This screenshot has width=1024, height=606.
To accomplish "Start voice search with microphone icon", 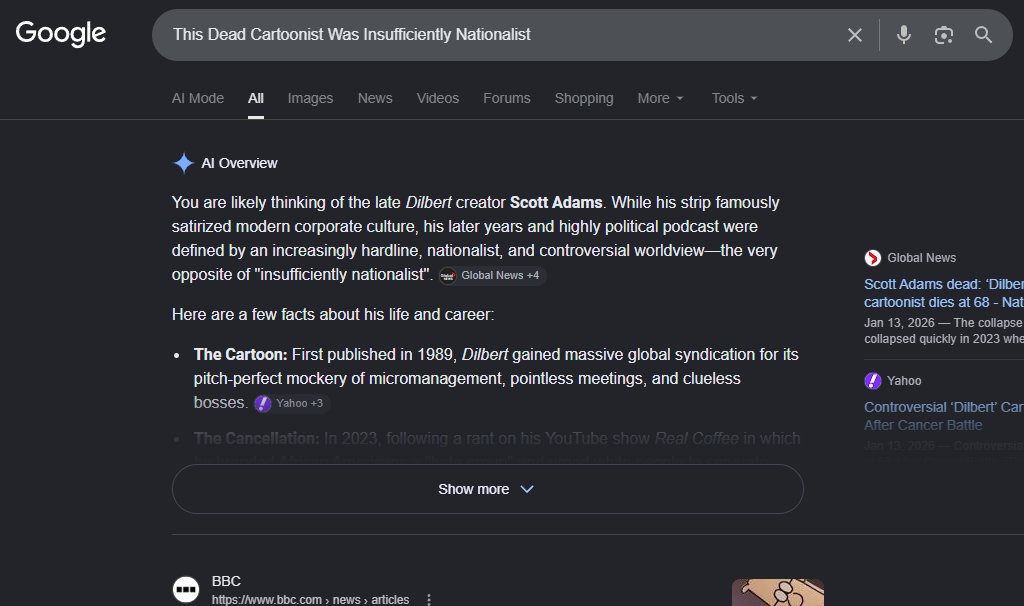I will coord(903,35).
